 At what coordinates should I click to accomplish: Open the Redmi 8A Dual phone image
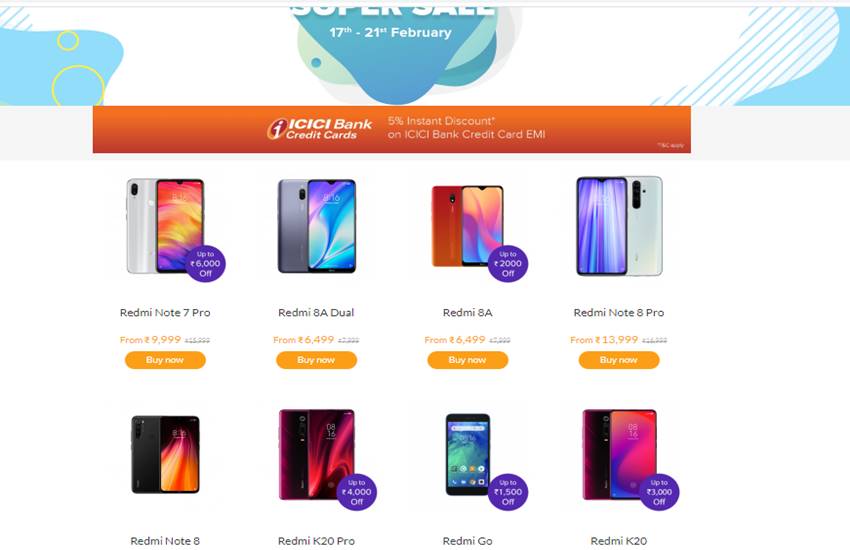[317, 226]
